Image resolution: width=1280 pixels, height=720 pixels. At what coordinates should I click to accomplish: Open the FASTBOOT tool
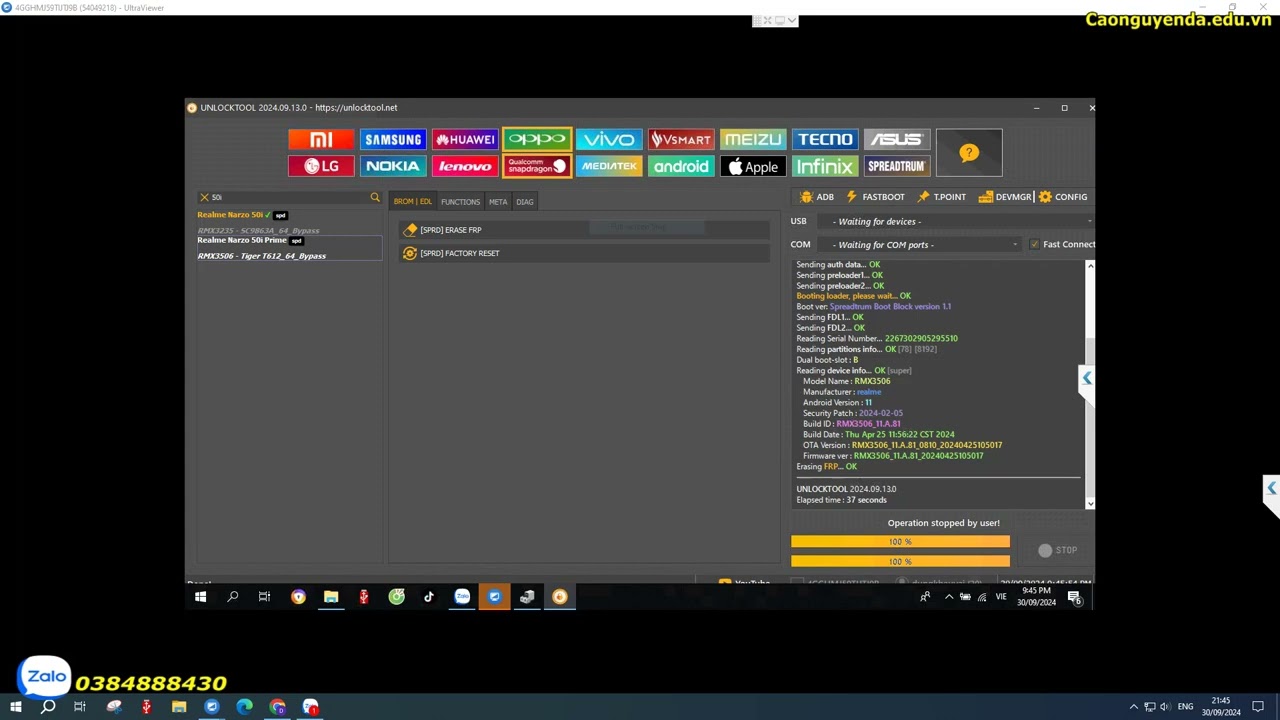coord(875,197)
